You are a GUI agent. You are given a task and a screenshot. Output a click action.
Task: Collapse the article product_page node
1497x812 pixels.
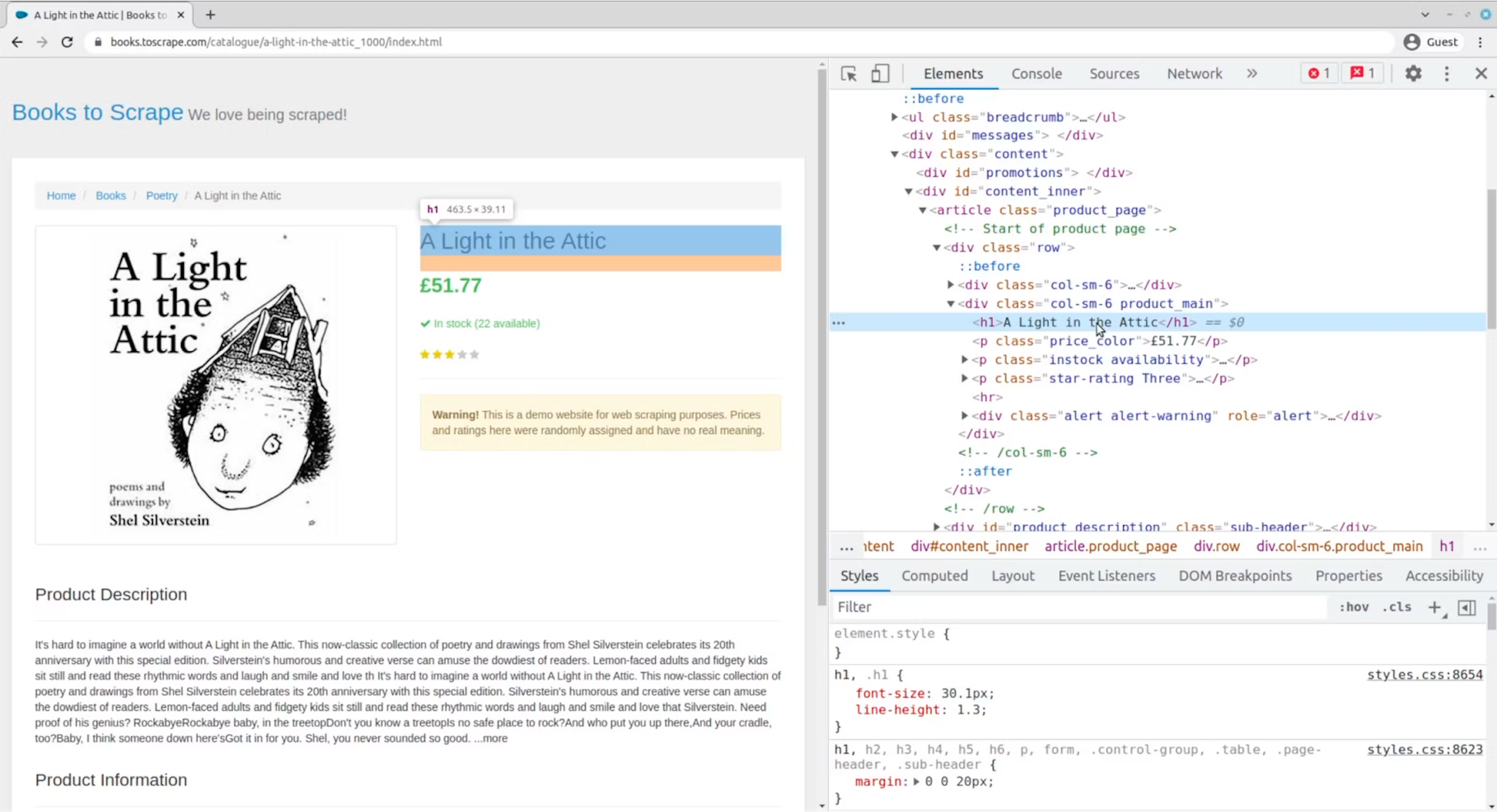(922, 210)
